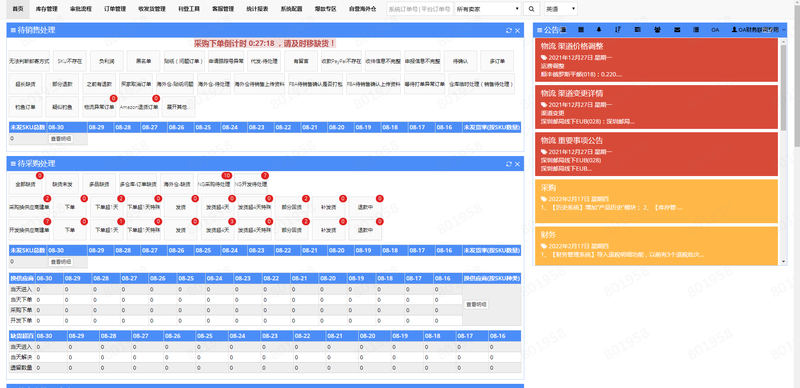Image resolution: width=800 pixels, height=388 pixels.
Task: Click the 超长缺货 button
Action: (x=26, y=84)
